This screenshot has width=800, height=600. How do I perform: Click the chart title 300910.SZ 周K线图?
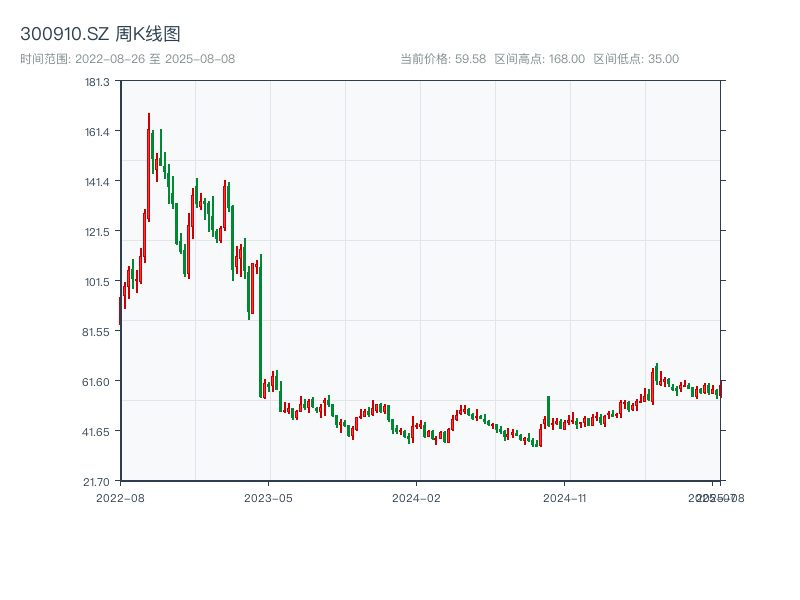click(100, 34)
